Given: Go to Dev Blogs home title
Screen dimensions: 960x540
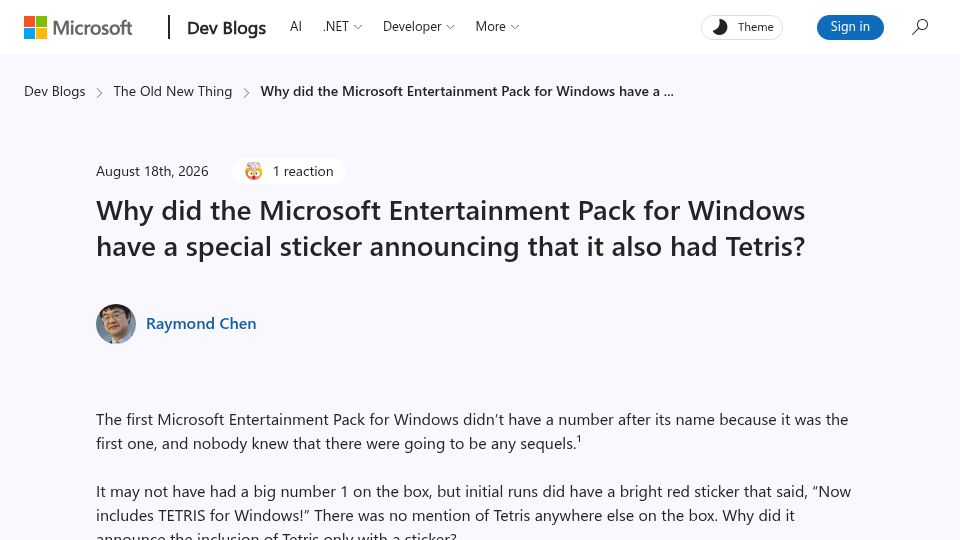Looking at the screenshot, I should tap(227, 28).
